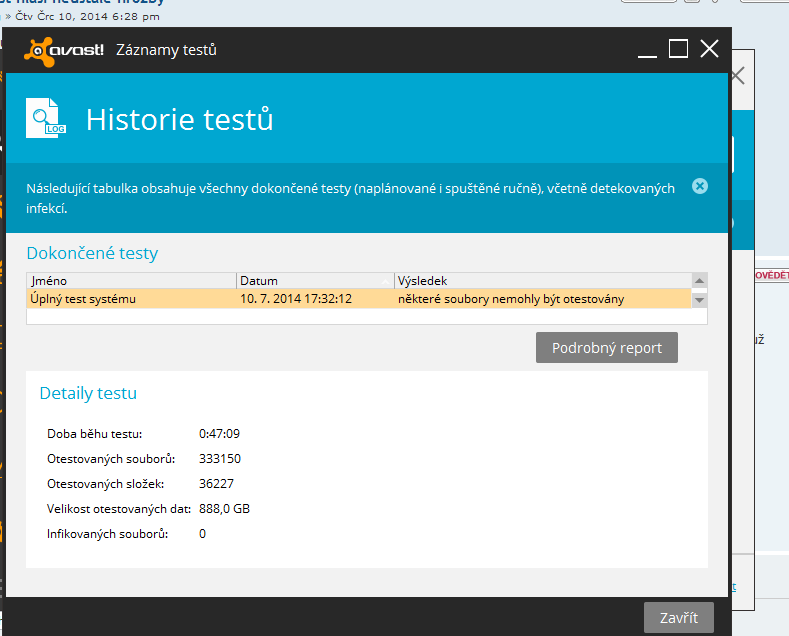Screen dimensions: 789x636
Task: Close the background dialog behind avast window
Action: click(739, 76)
